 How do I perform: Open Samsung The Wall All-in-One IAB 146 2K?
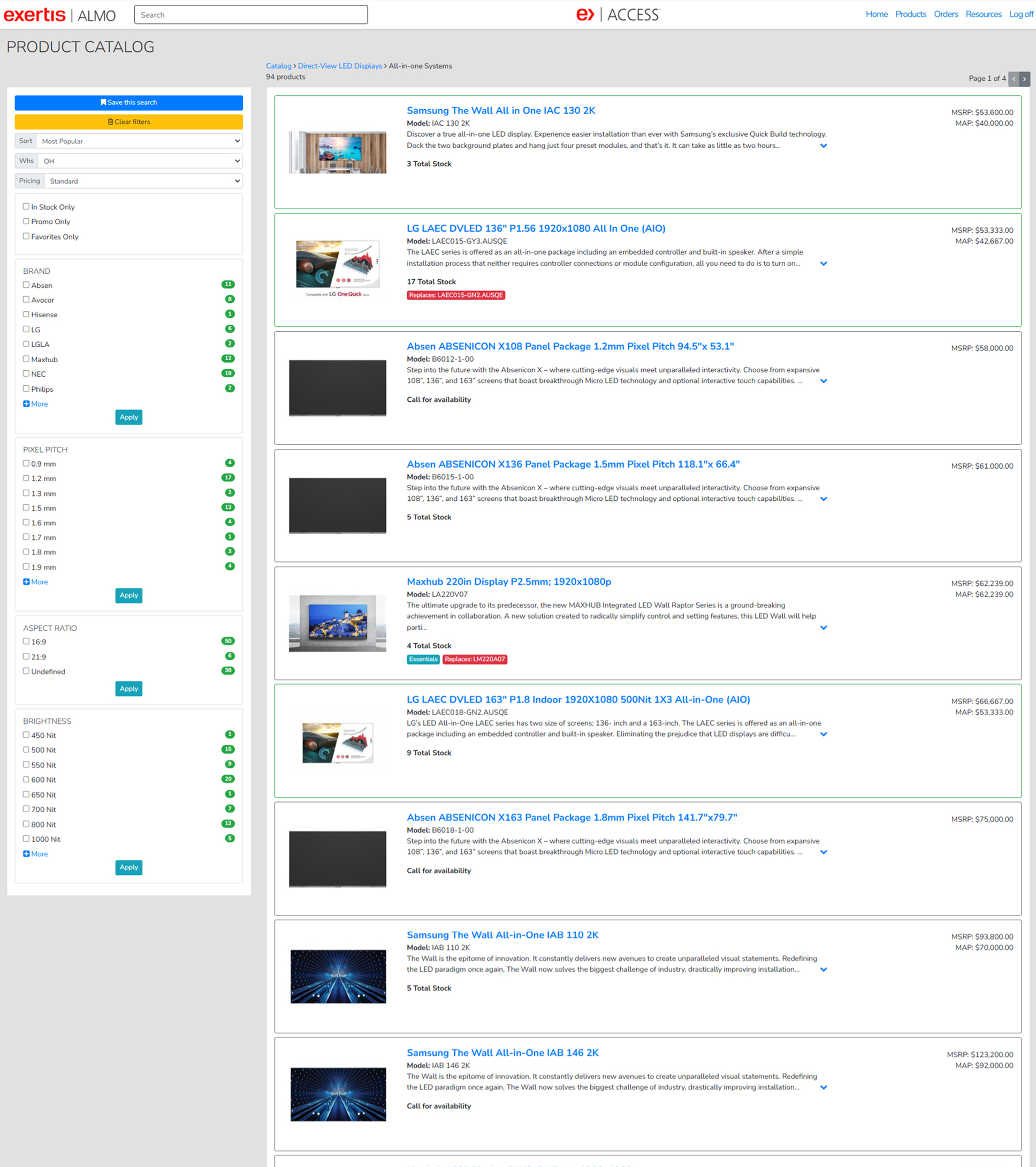(502, 1053)
